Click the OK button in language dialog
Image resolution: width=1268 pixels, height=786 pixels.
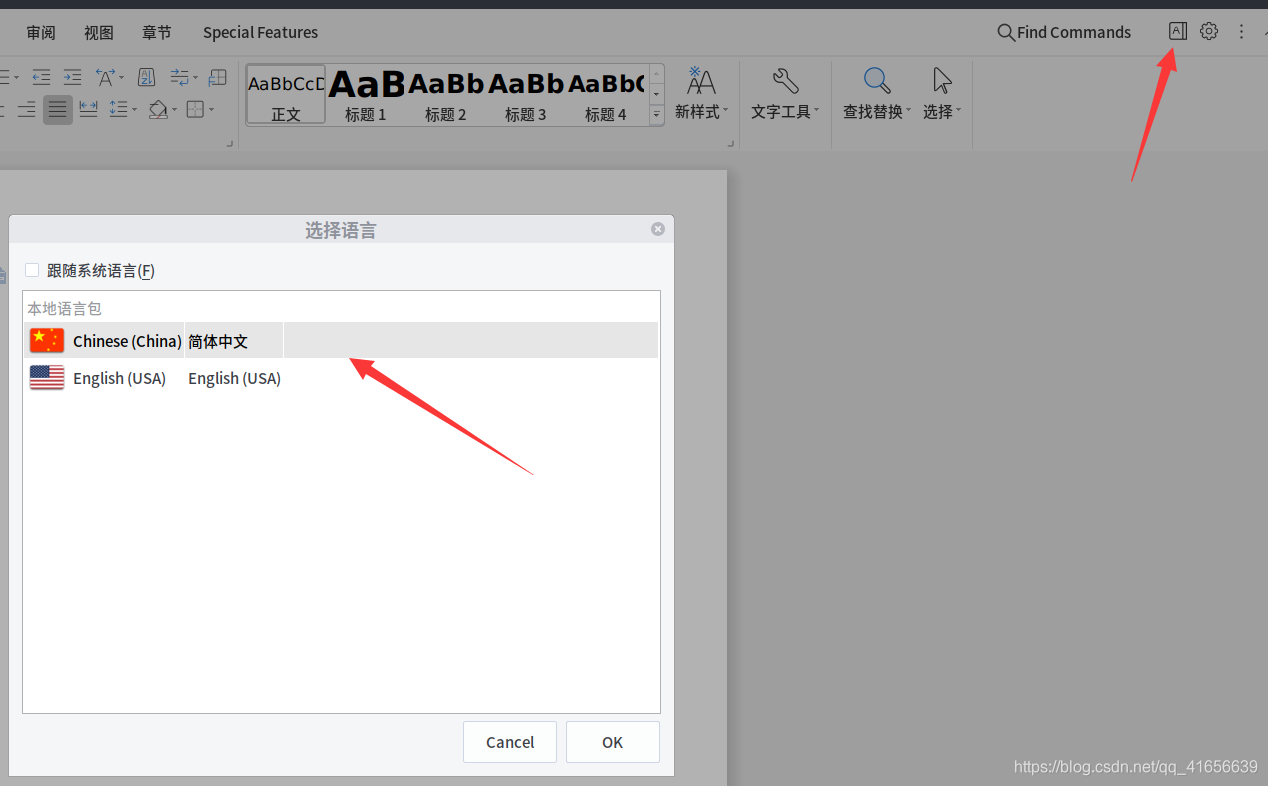coord(612,742)
